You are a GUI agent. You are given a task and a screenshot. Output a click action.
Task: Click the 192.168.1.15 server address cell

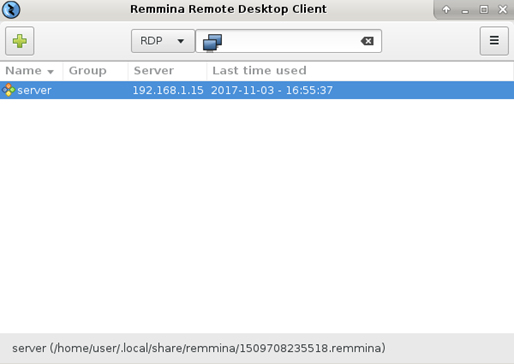tap(168, 90)
